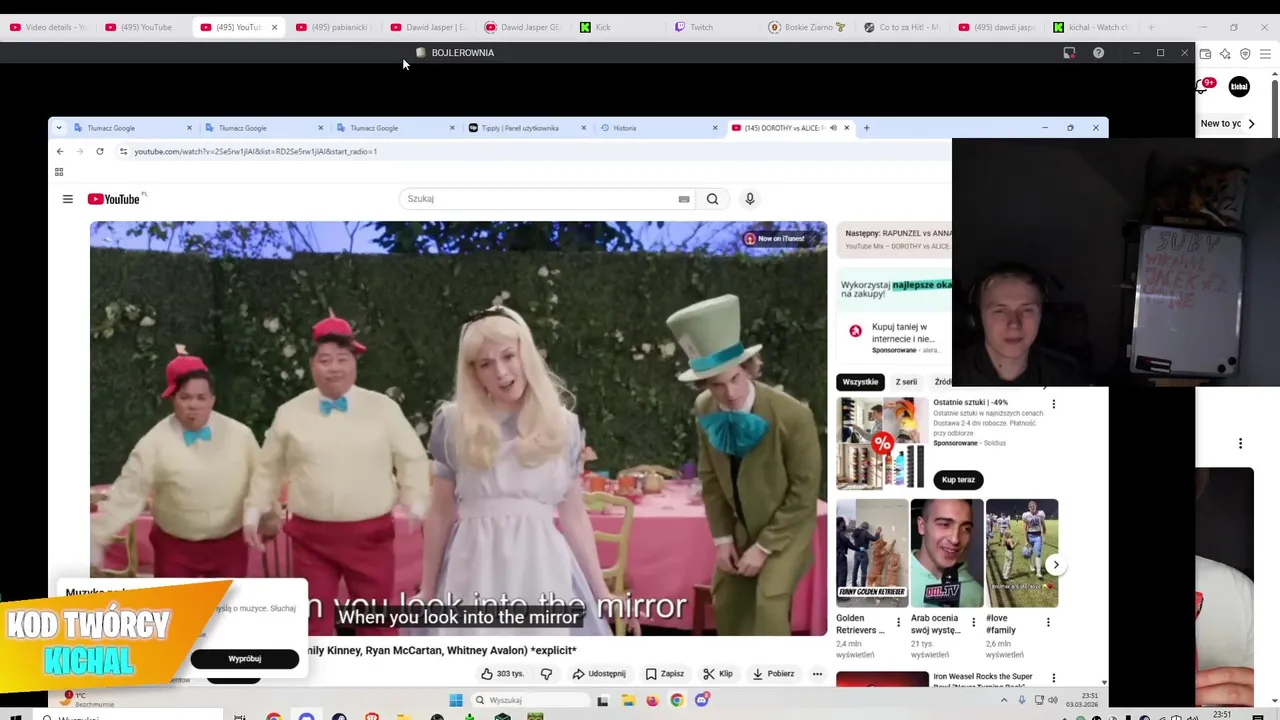Reload the inner browser page
Viewport: 1280px width, 720px height.
tap(100, 151)
